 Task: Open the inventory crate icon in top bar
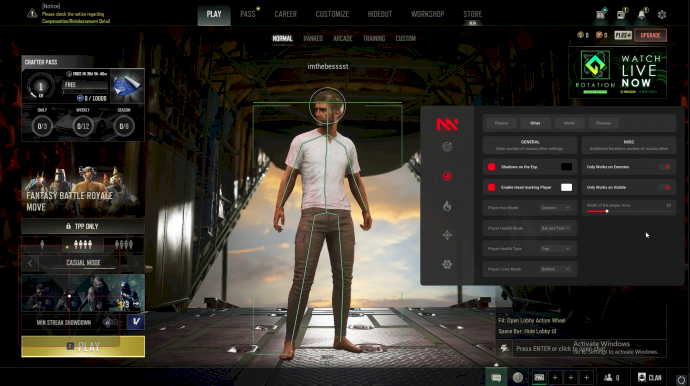tap(601, 14)
